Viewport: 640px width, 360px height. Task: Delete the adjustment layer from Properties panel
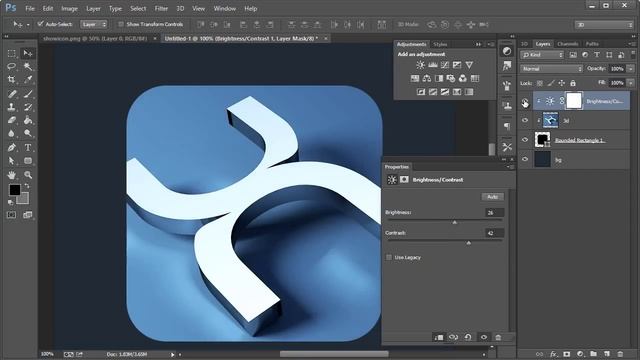[x=498, y=337]
